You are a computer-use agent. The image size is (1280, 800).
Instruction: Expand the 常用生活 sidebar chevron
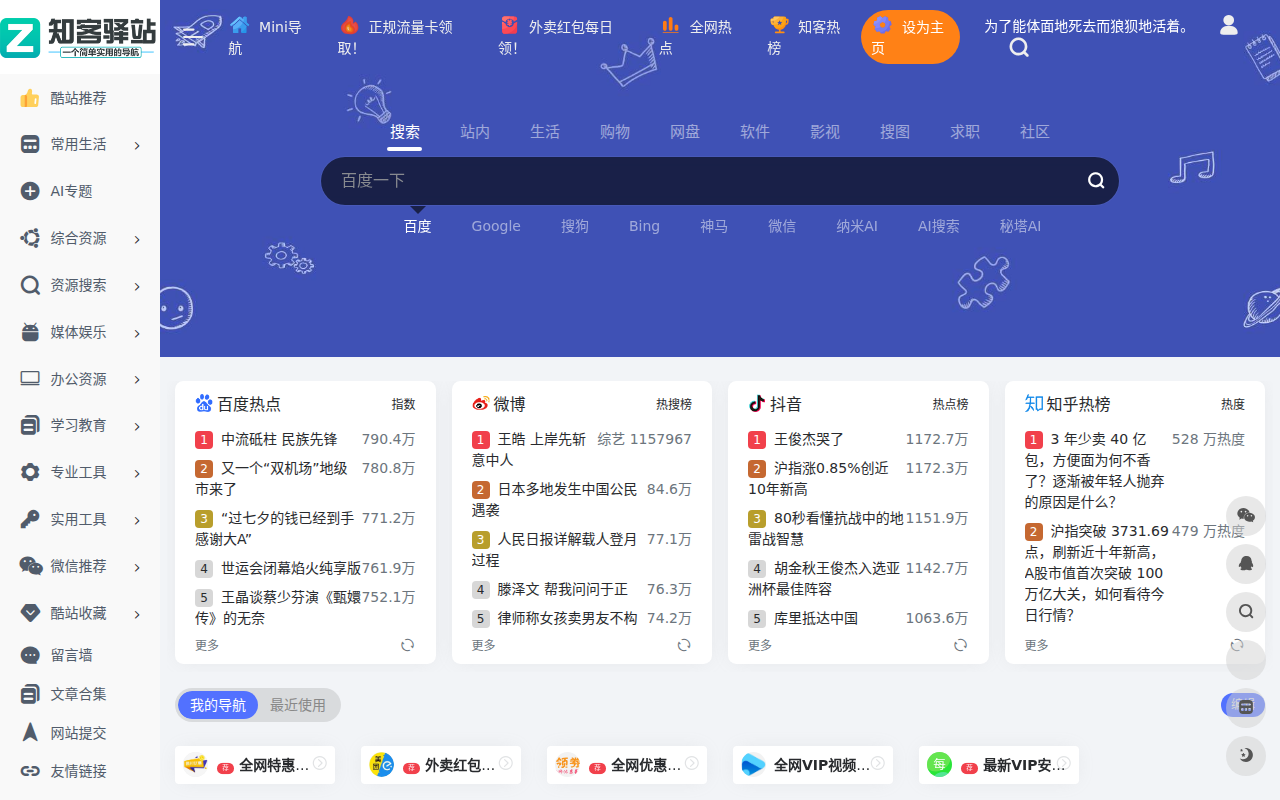[137, 146]
